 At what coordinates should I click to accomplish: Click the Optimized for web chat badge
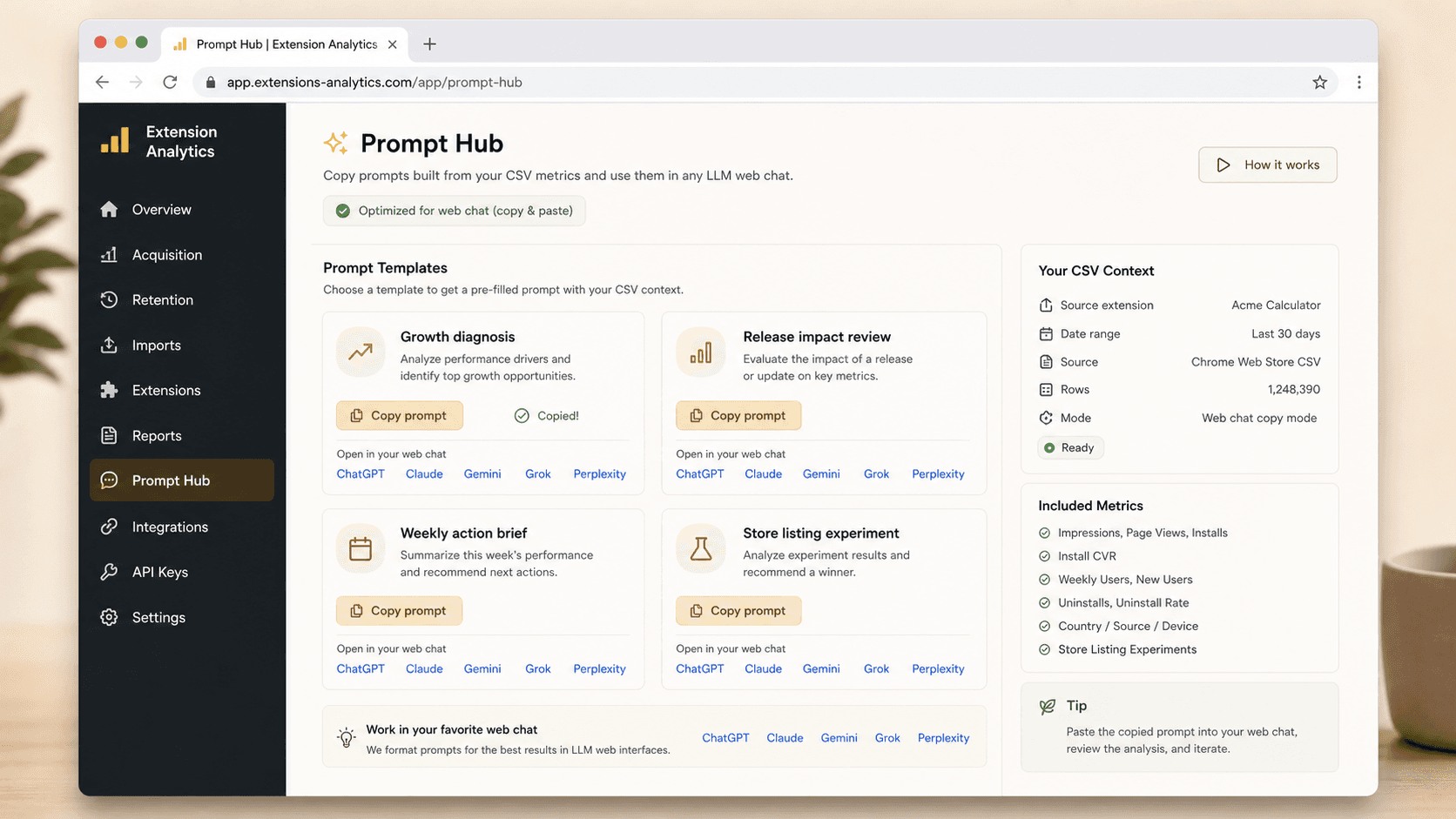[x=454, y=211]
